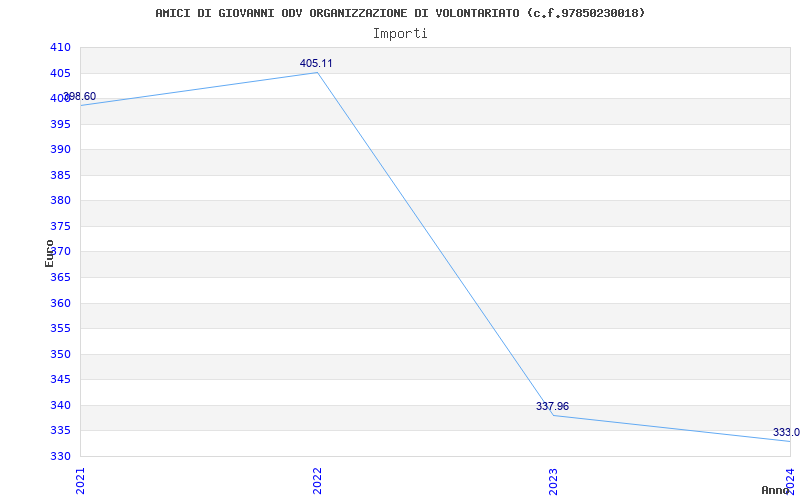Click the 410 y-axis tick label
Viewport: 800px width, 500px height.
coord(60,47)
